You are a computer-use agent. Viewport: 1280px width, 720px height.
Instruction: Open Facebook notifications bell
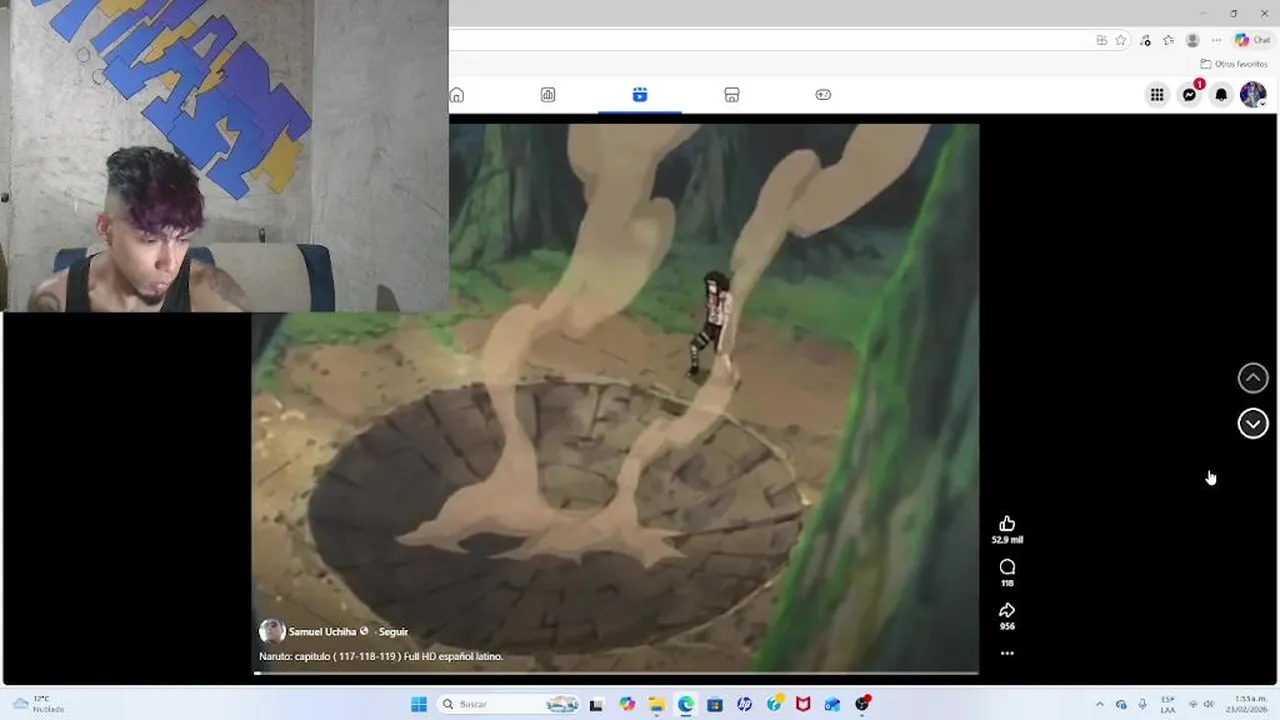[1221, 95]
